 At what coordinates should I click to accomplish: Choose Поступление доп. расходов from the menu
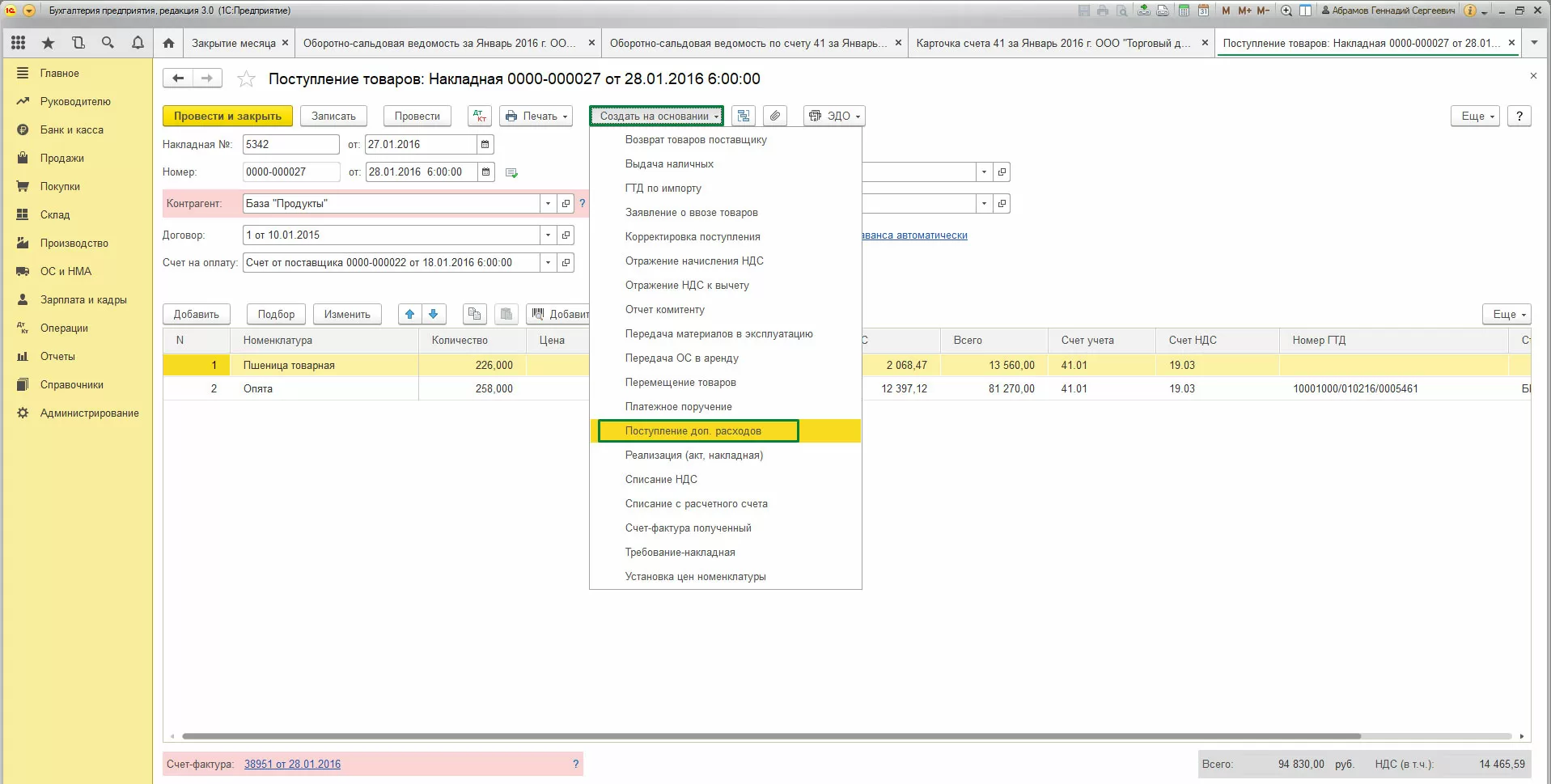coord(726,431)
